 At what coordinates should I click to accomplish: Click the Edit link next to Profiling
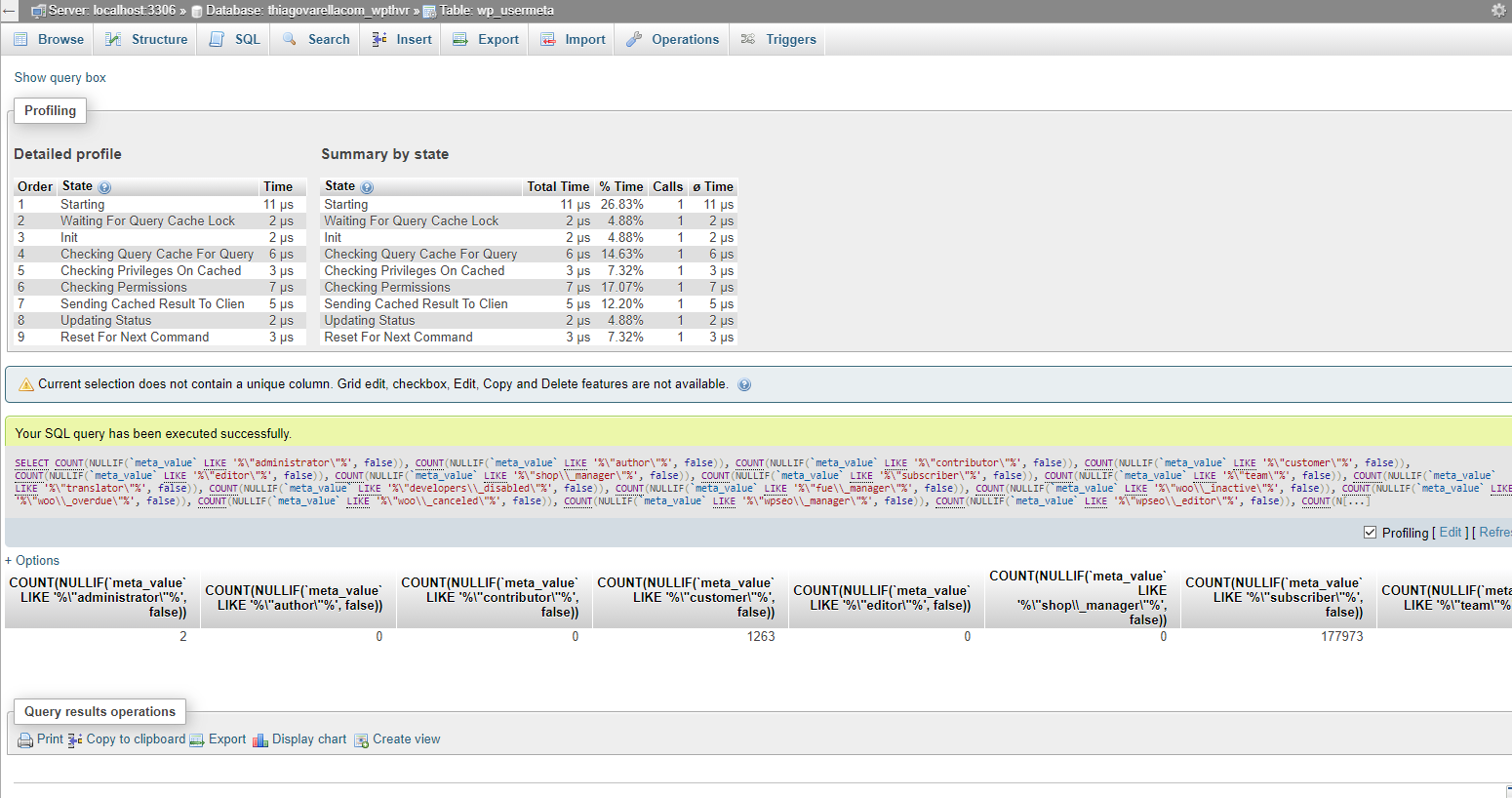pos(1451,532)
